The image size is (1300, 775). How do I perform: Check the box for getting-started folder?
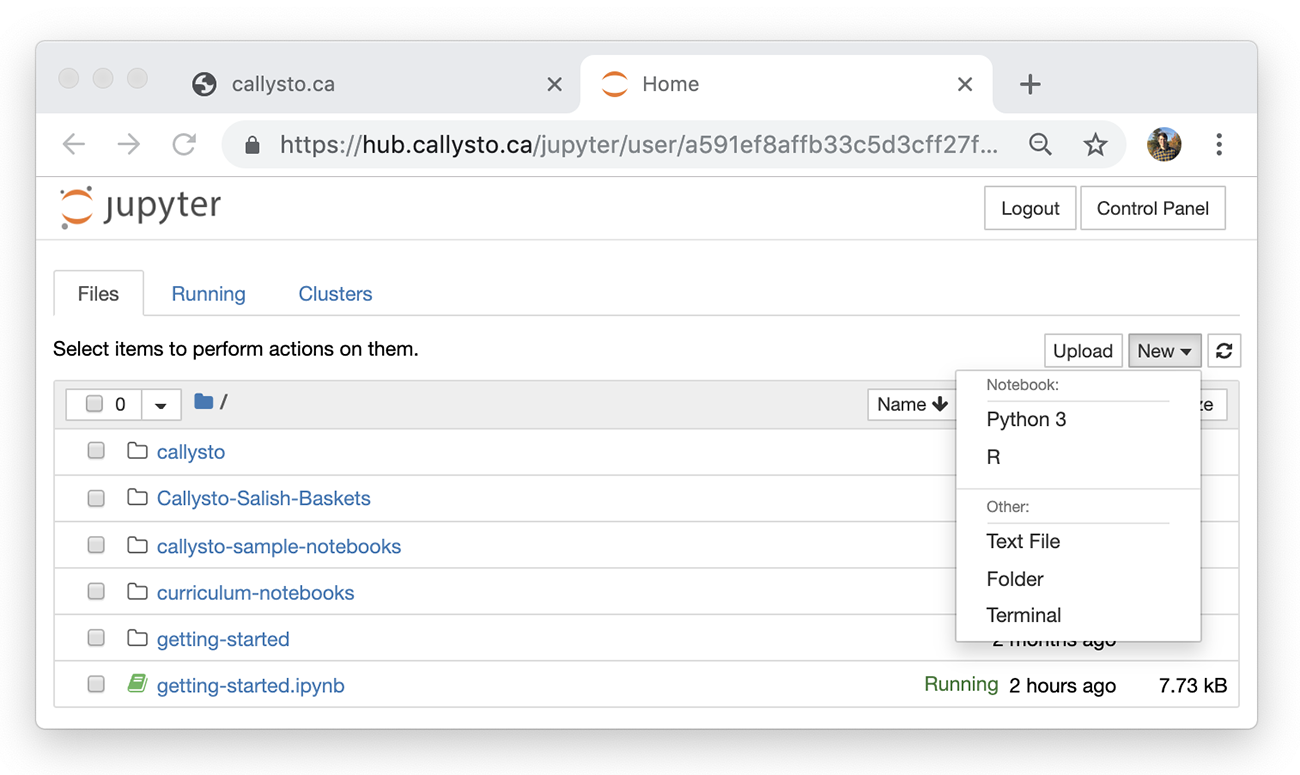[x=96, y=638]
